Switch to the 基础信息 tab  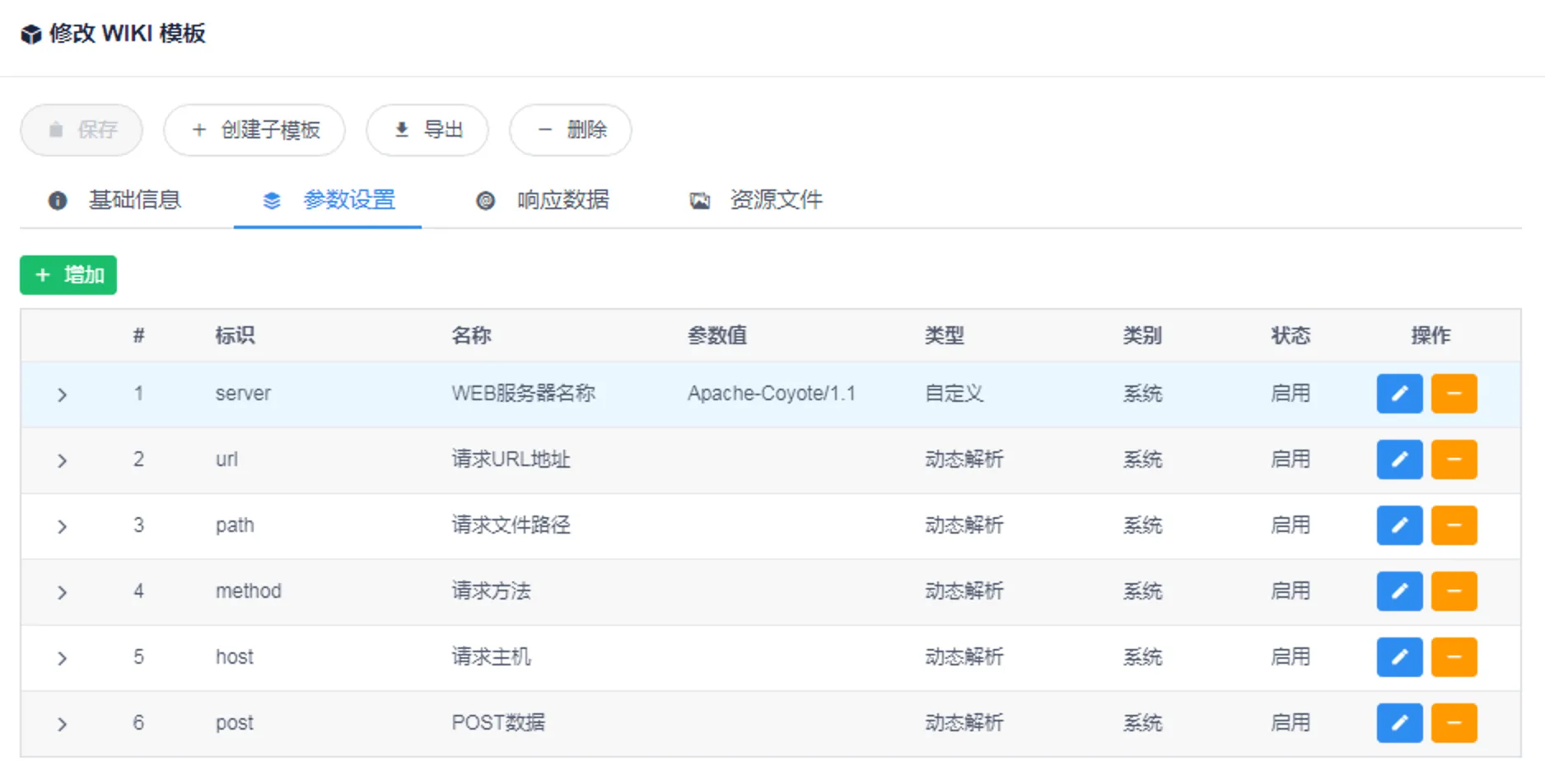point(114,200)
